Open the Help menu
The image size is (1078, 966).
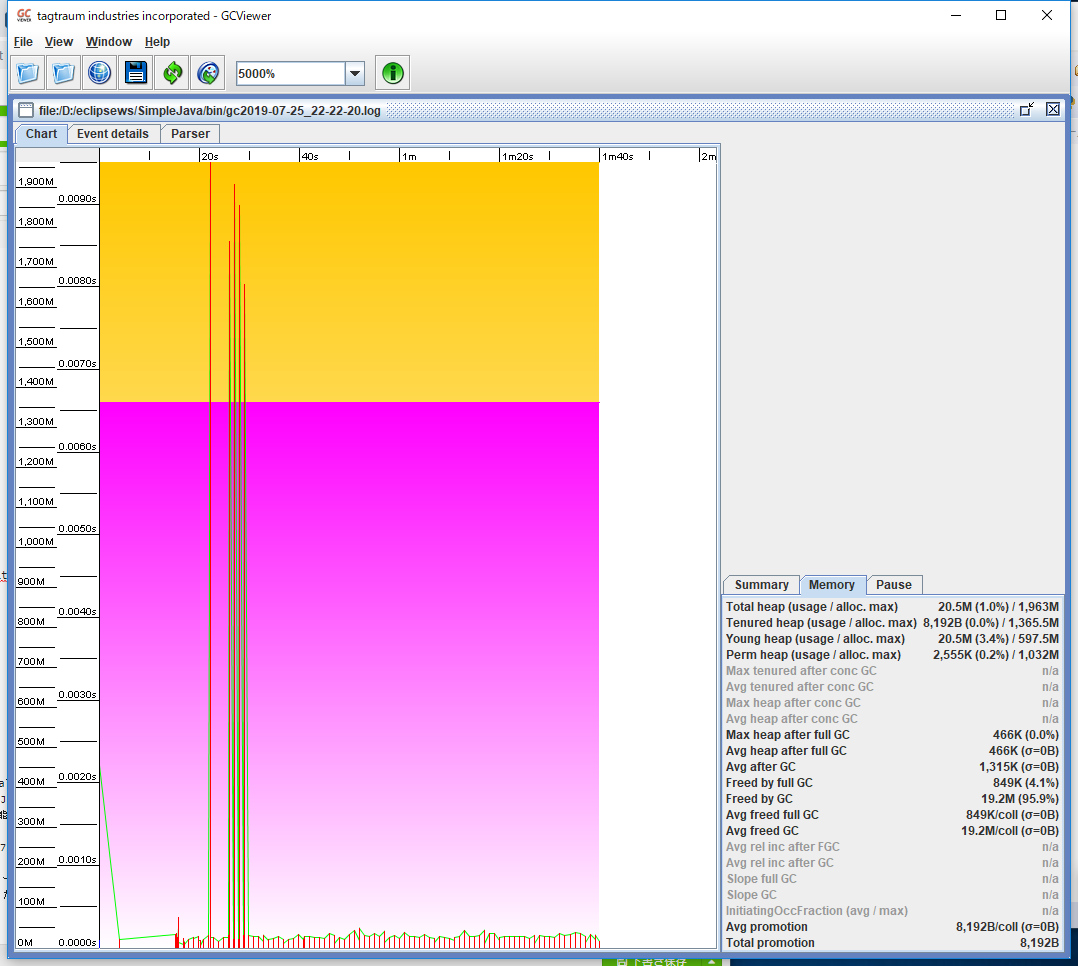(157, 42)
